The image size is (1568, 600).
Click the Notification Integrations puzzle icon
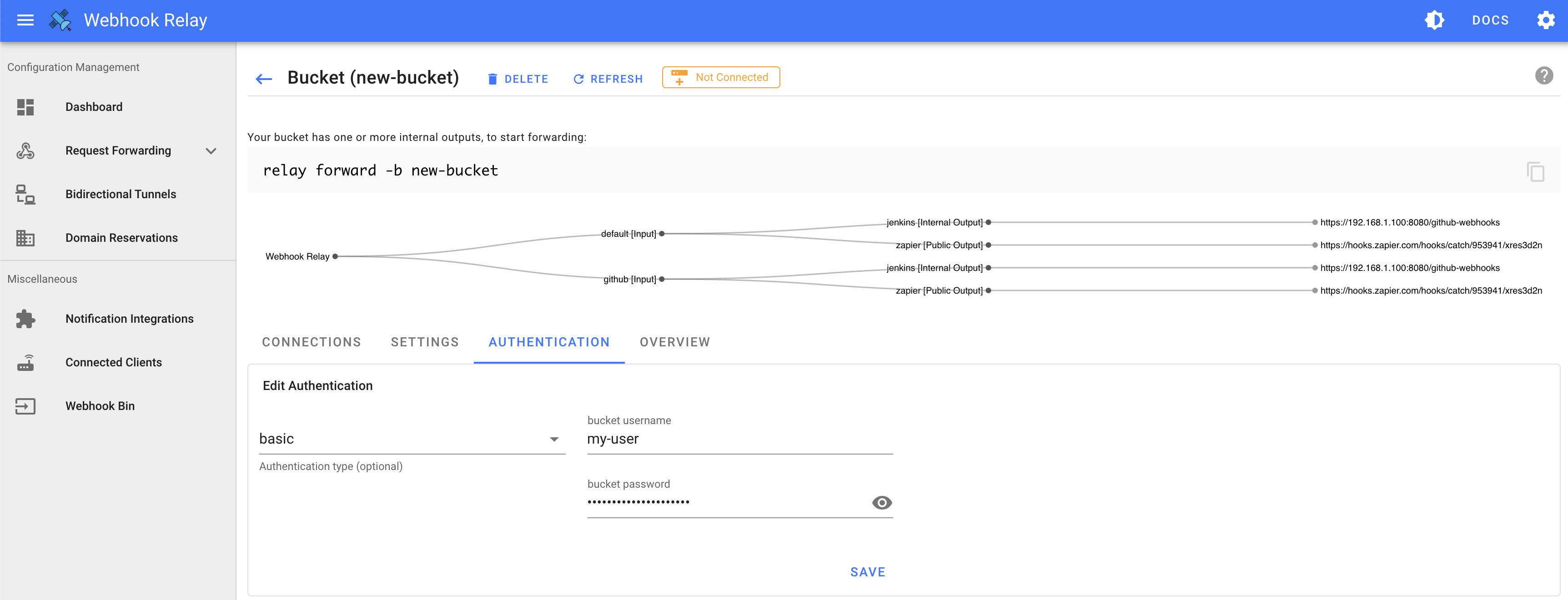25,318
